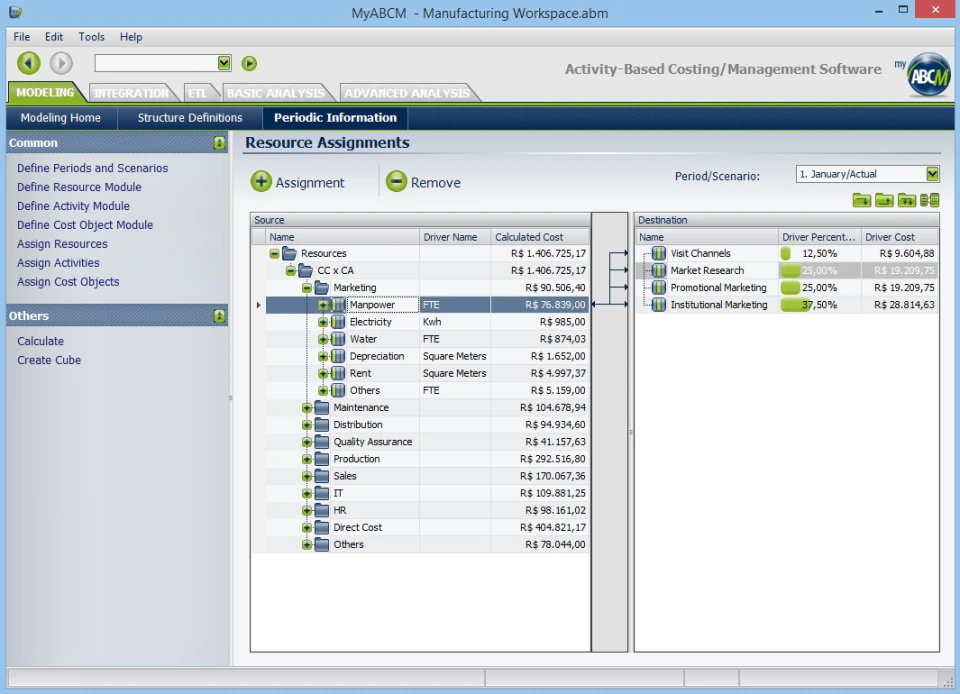Click the folder icon with two down arrows
The height and width of the screenshot is (694, 960).
(x=907, y=200)
